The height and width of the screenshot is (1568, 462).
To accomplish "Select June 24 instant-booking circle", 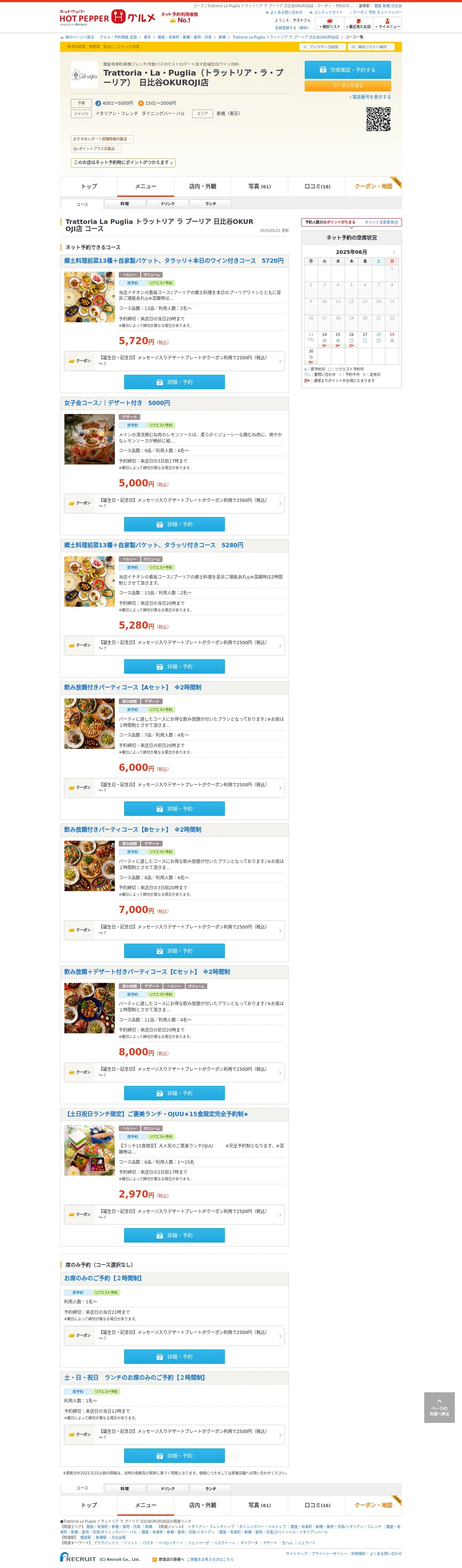I will pos(324,341).
